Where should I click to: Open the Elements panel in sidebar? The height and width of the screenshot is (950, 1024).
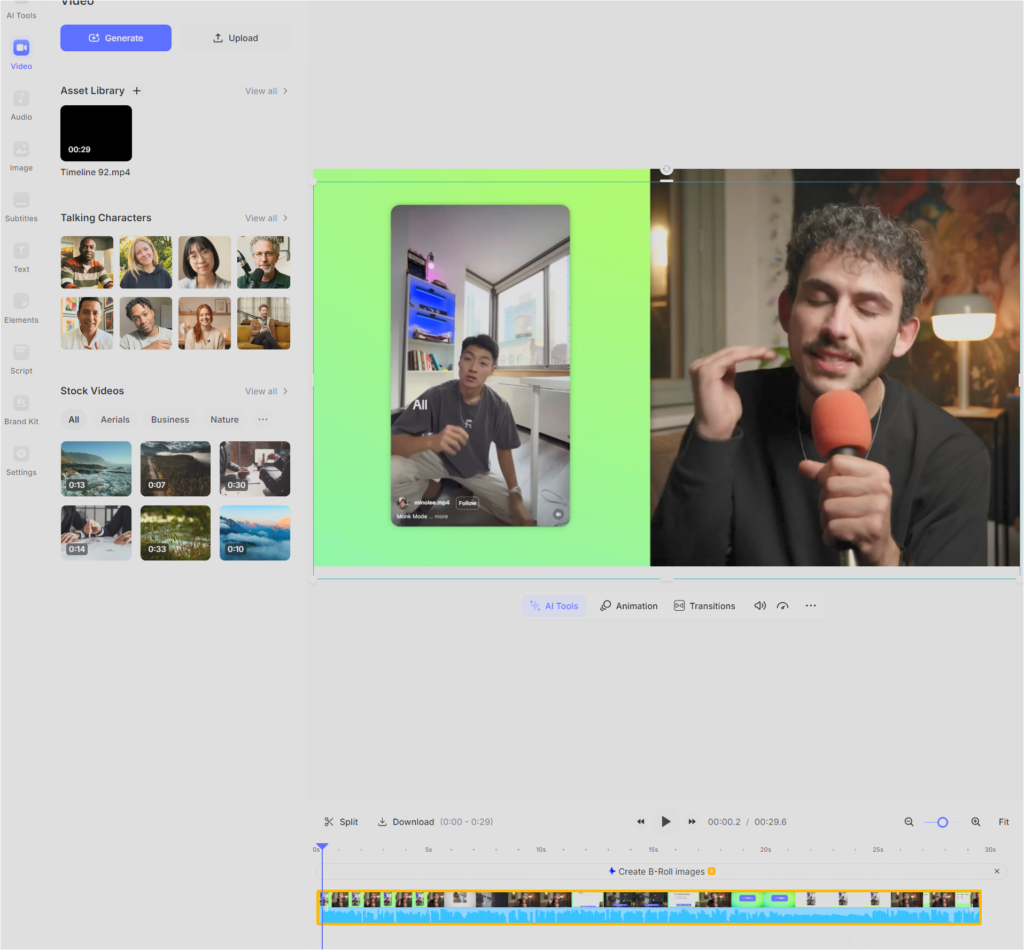click(21, 308)
